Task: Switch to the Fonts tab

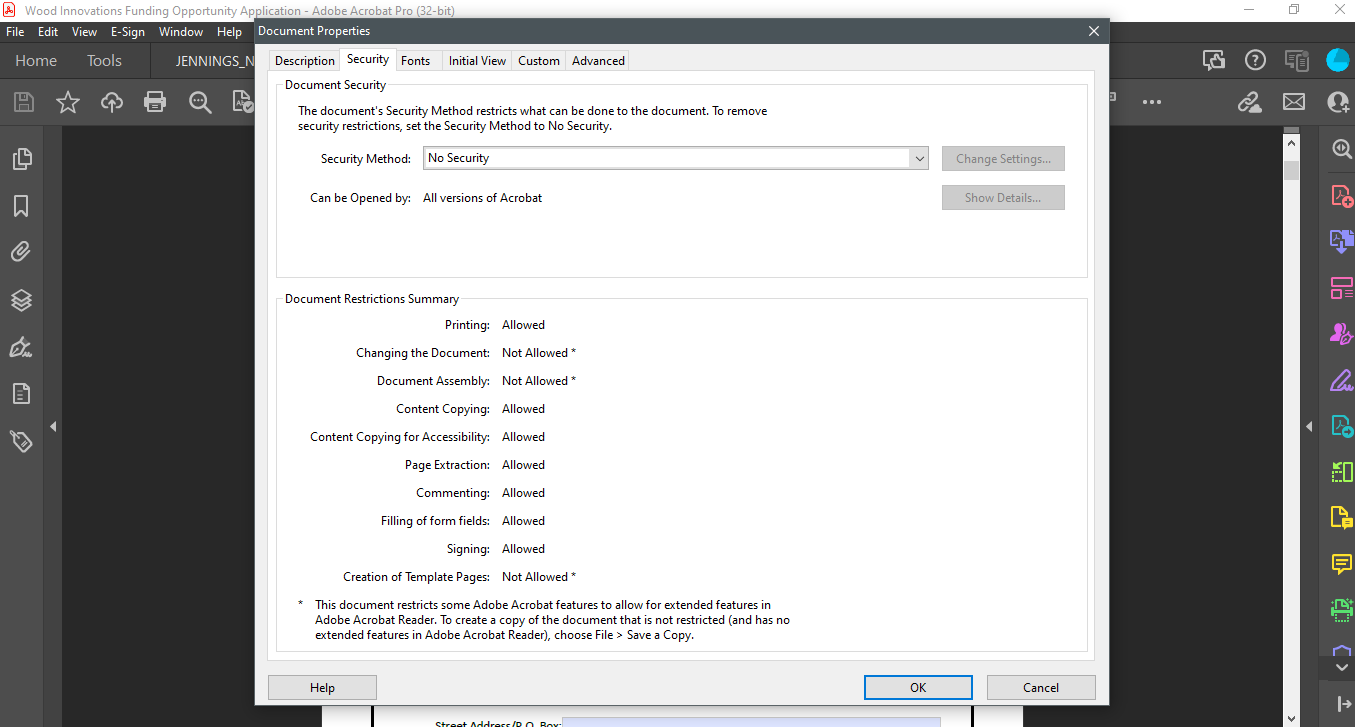Action: click(417, 60)
